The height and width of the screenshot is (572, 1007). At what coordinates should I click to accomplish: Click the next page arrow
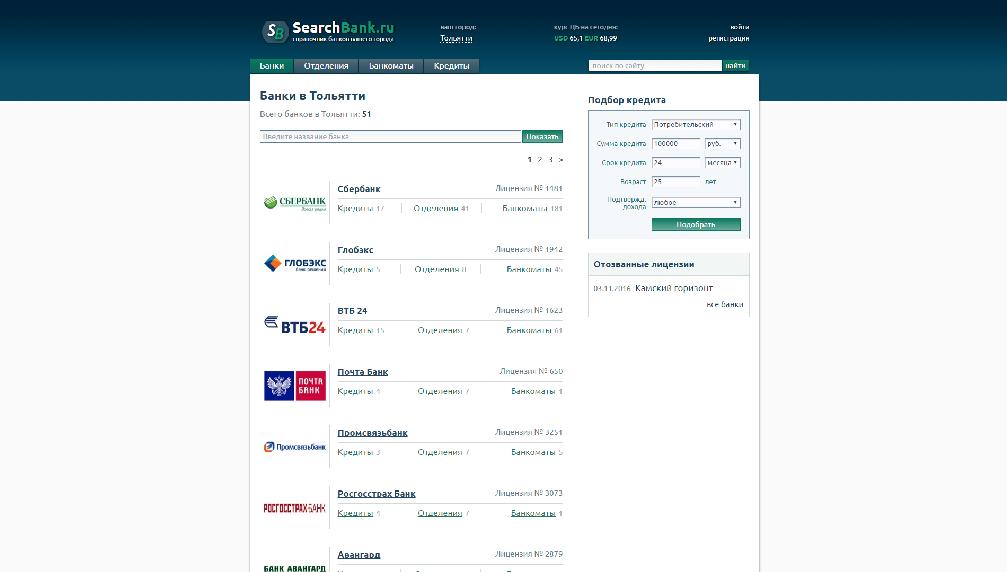tap(561, 160)
